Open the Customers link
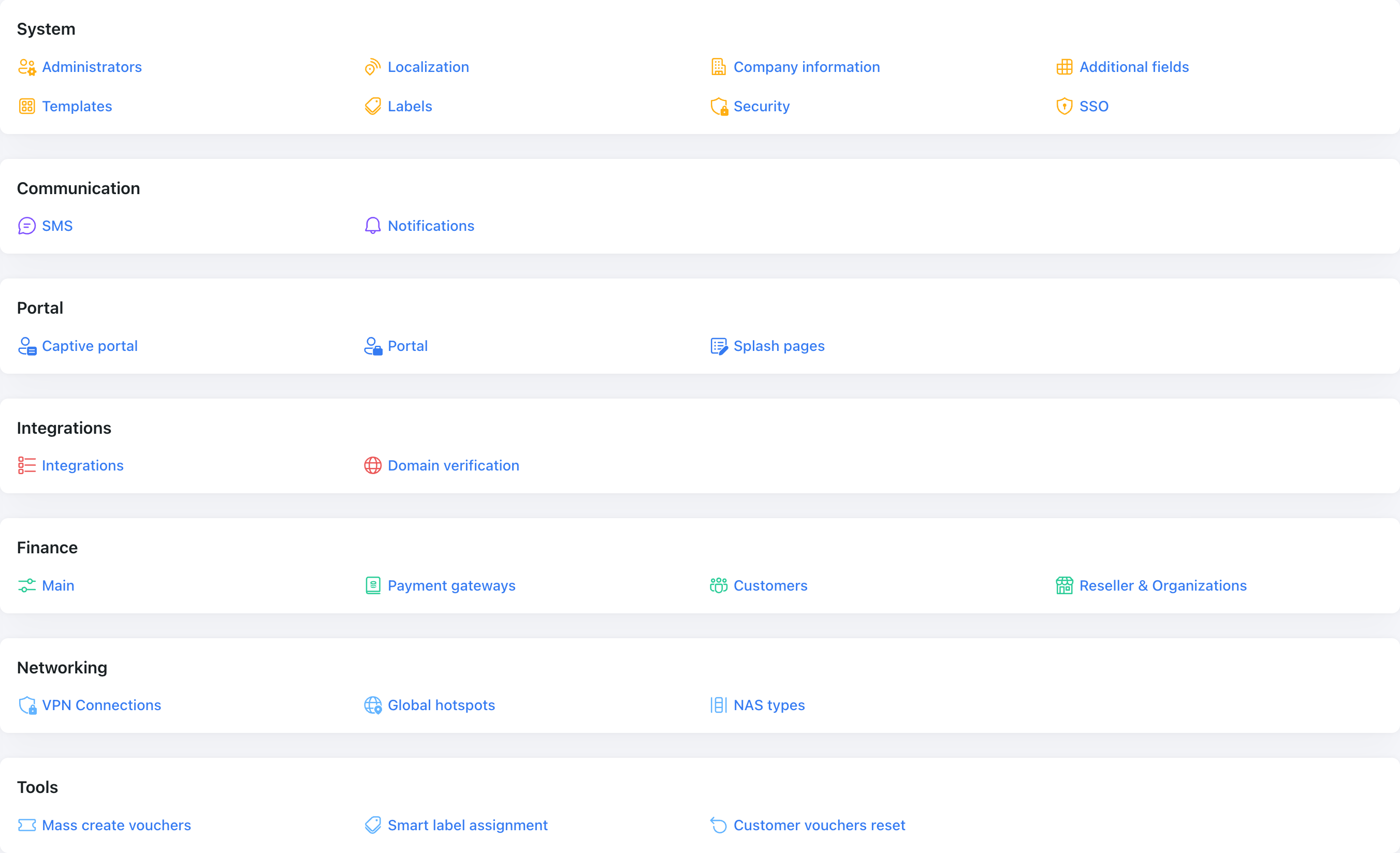 [770, 585]
